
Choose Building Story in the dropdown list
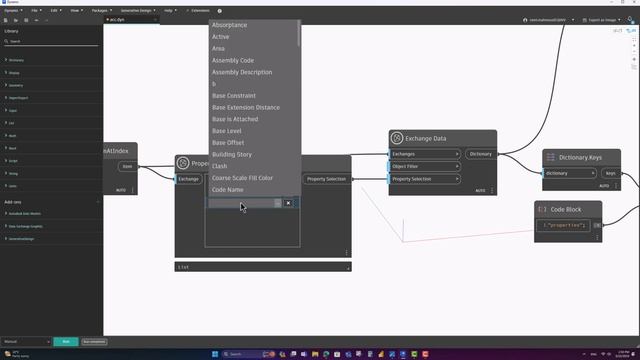pyautogui.click(x=232, y=155)
